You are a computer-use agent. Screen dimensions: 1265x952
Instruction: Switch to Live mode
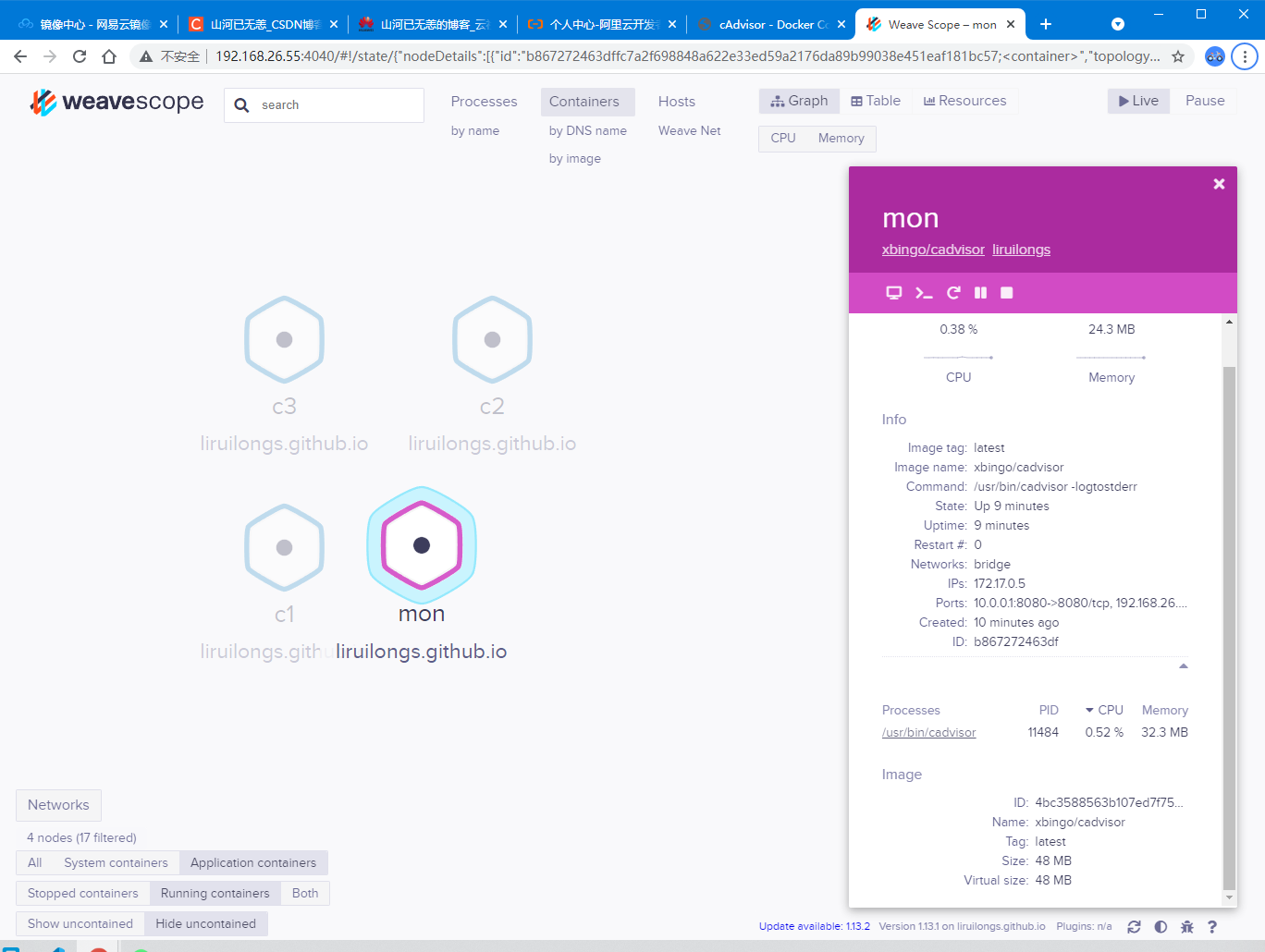coord(1138,101)
